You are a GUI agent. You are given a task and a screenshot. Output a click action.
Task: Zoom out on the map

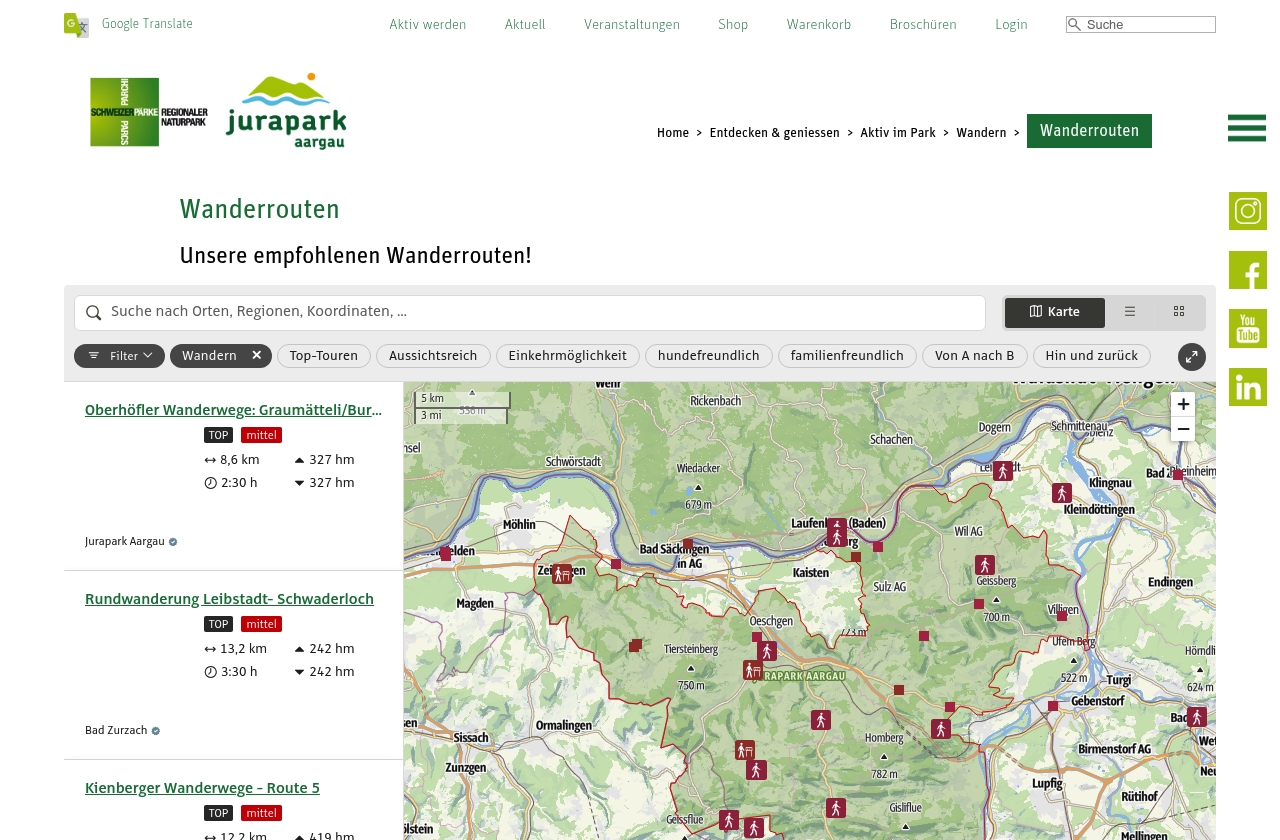tap(1183, 430)
